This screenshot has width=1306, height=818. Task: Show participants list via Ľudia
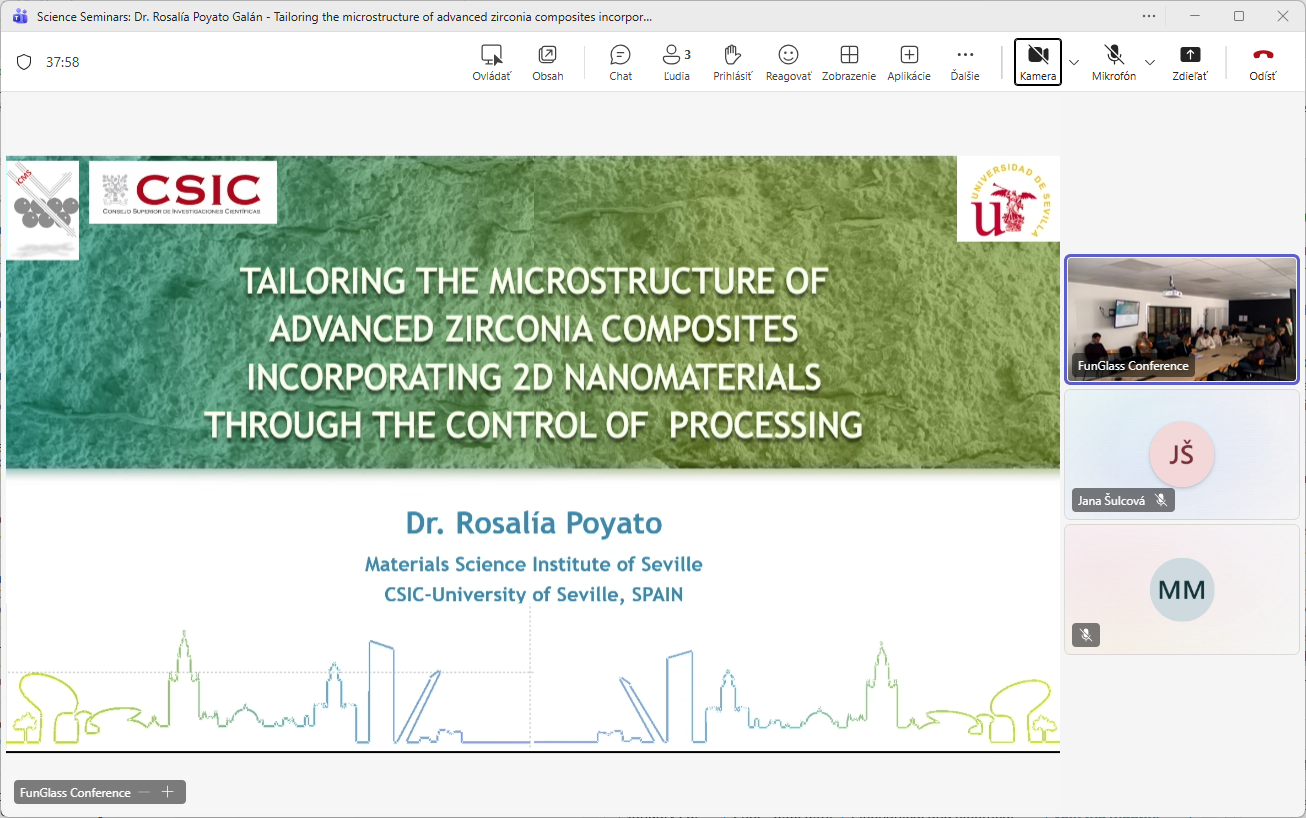click(676, 62)
